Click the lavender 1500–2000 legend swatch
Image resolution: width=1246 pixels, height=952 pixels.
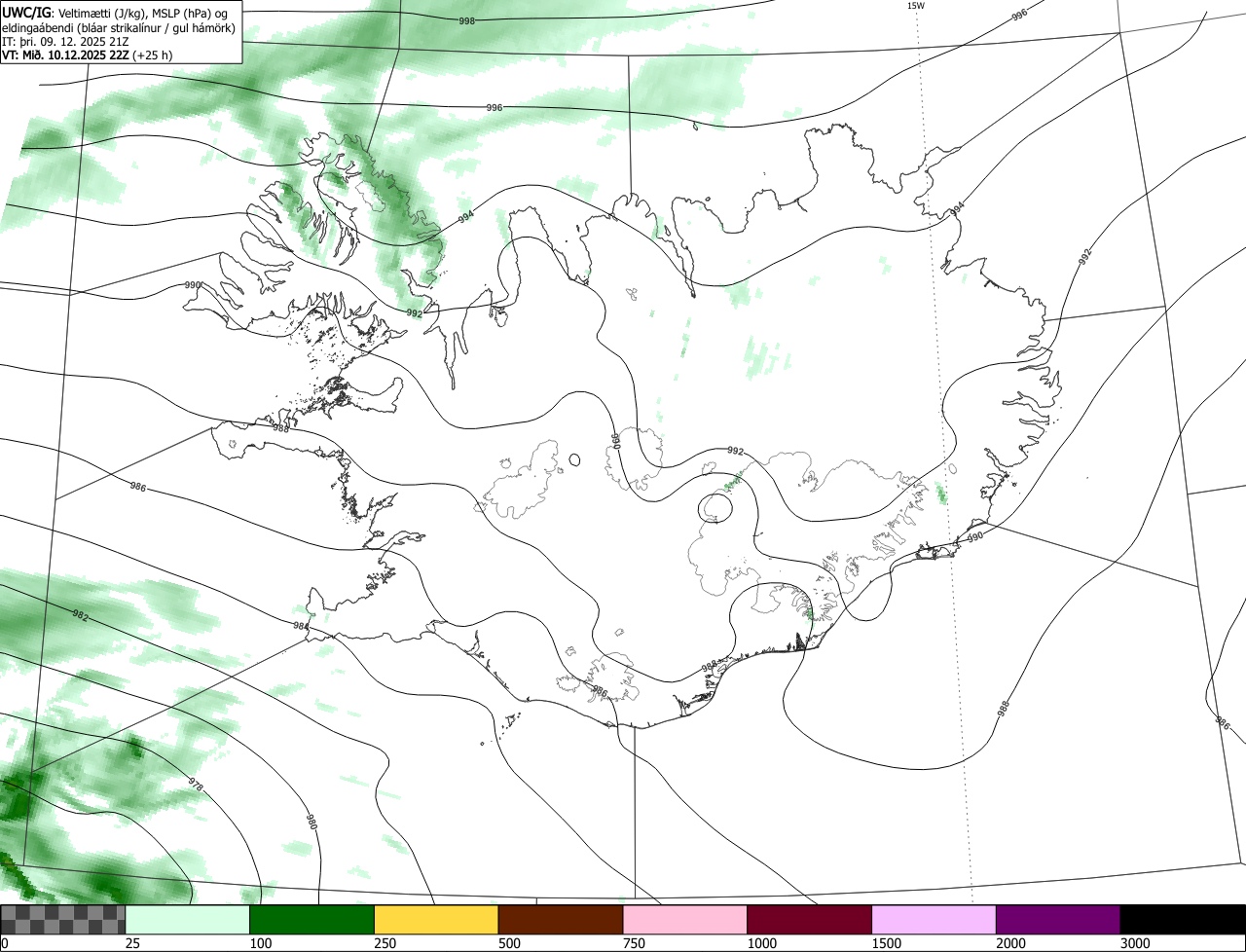pos(934,919)
